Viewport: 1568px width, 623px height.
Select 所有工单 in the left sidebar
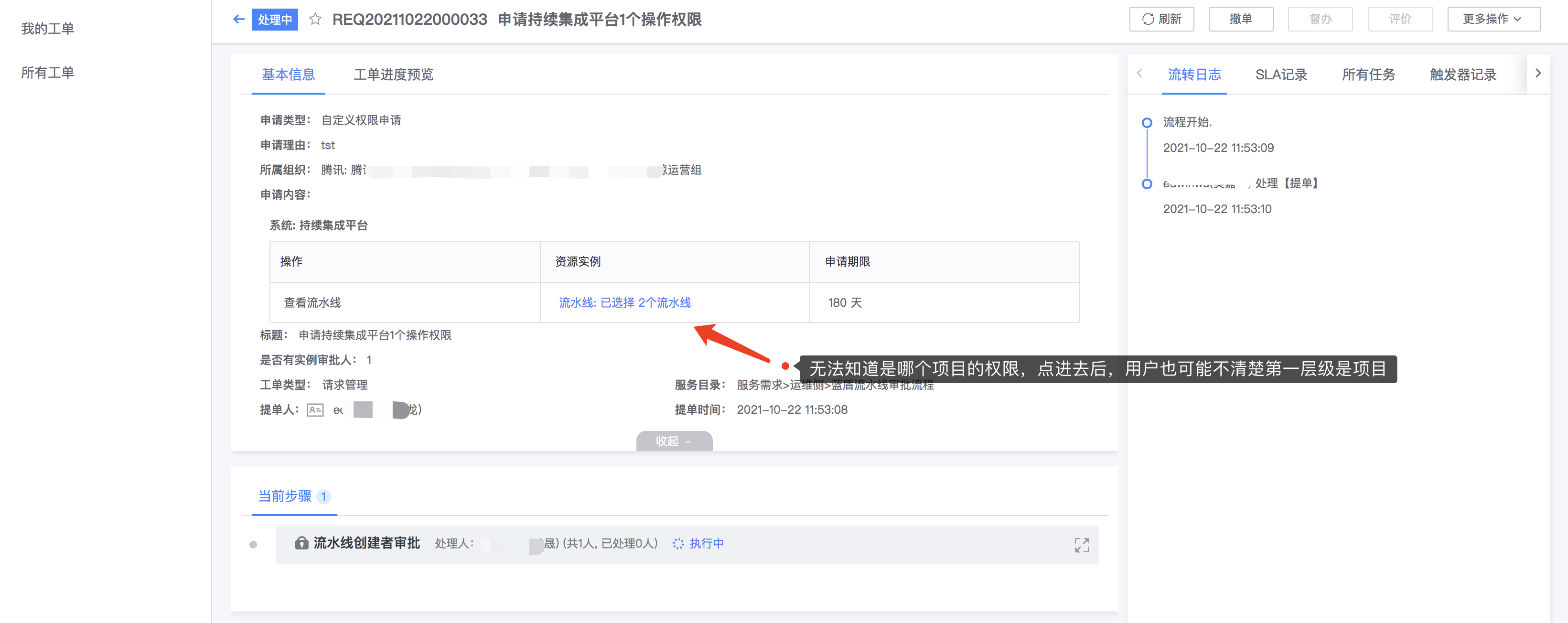47,73
